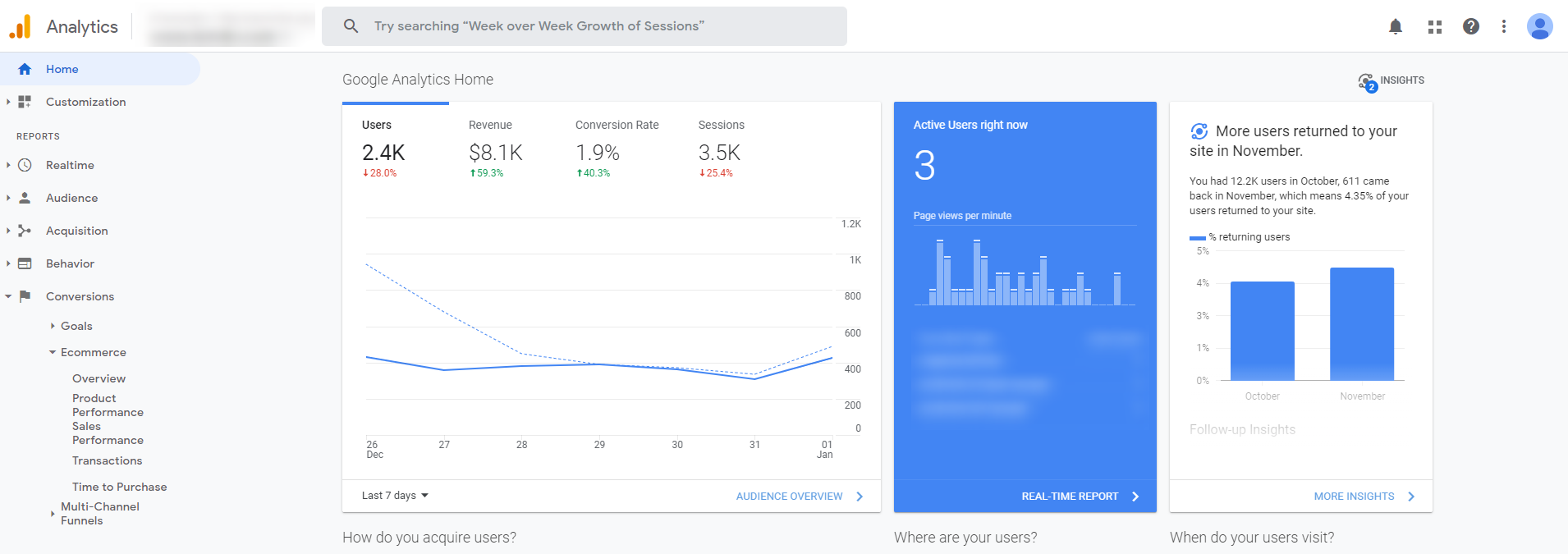Click the Google Analytics Home heading

[418, 80]
